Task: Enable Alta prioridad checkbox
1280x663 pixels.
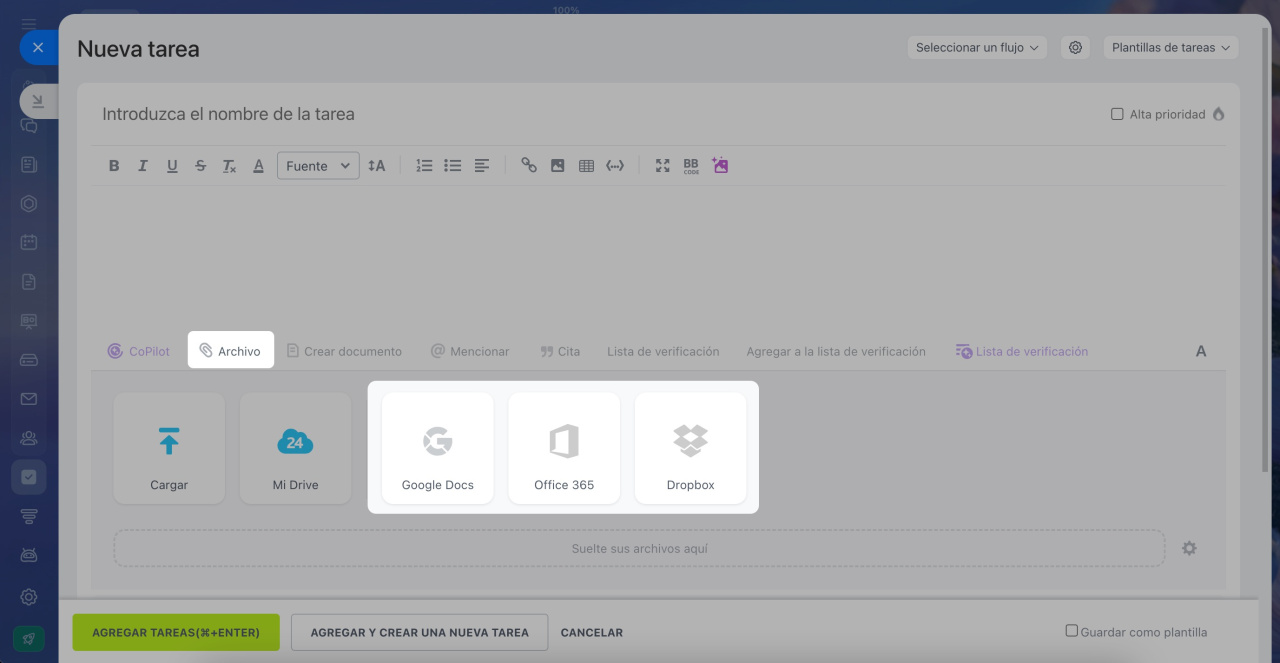Action: click(x=1117, y=114)
